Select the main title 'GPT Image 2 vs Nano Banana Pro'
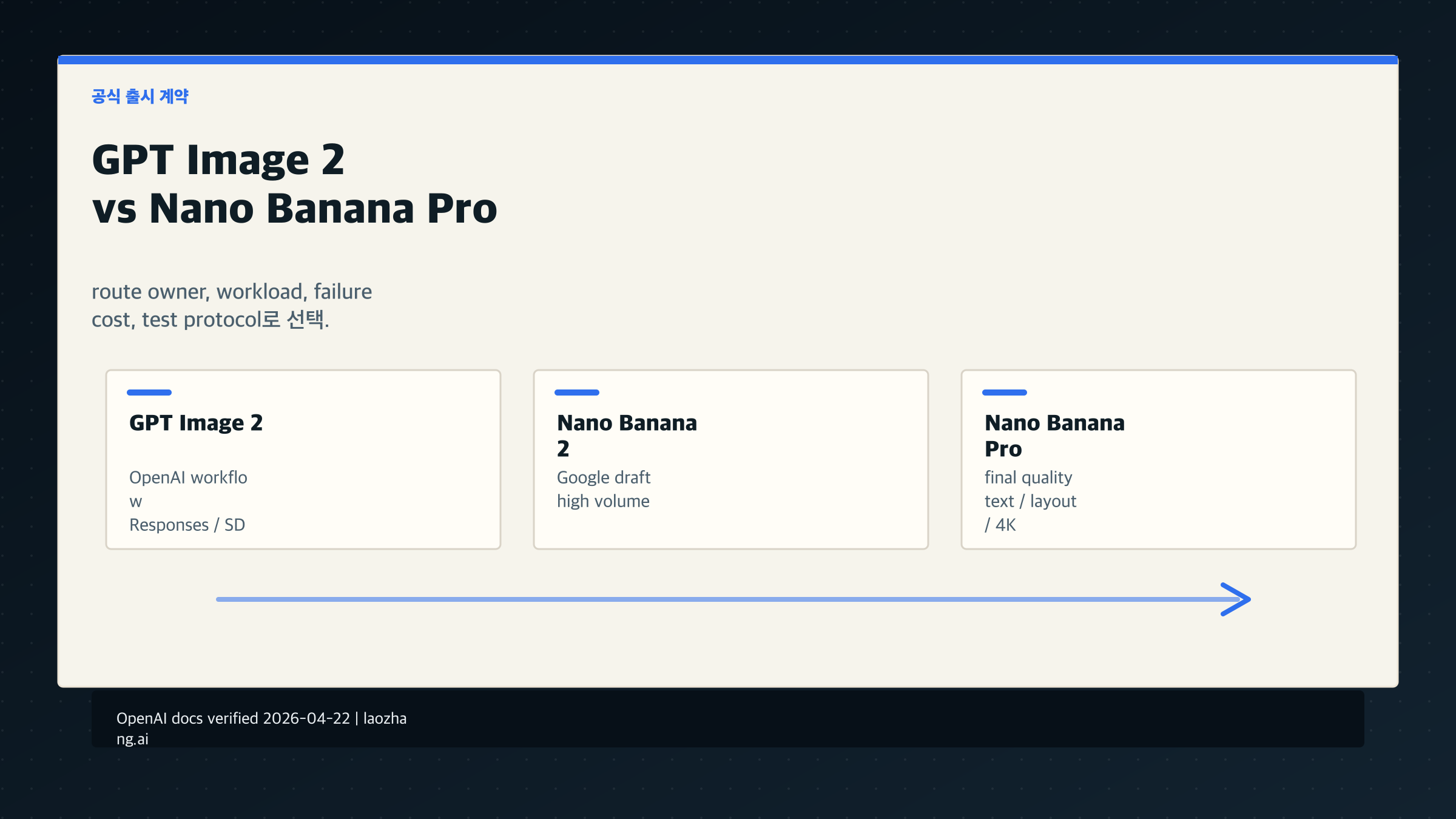1456x819 pixels. 294,184
